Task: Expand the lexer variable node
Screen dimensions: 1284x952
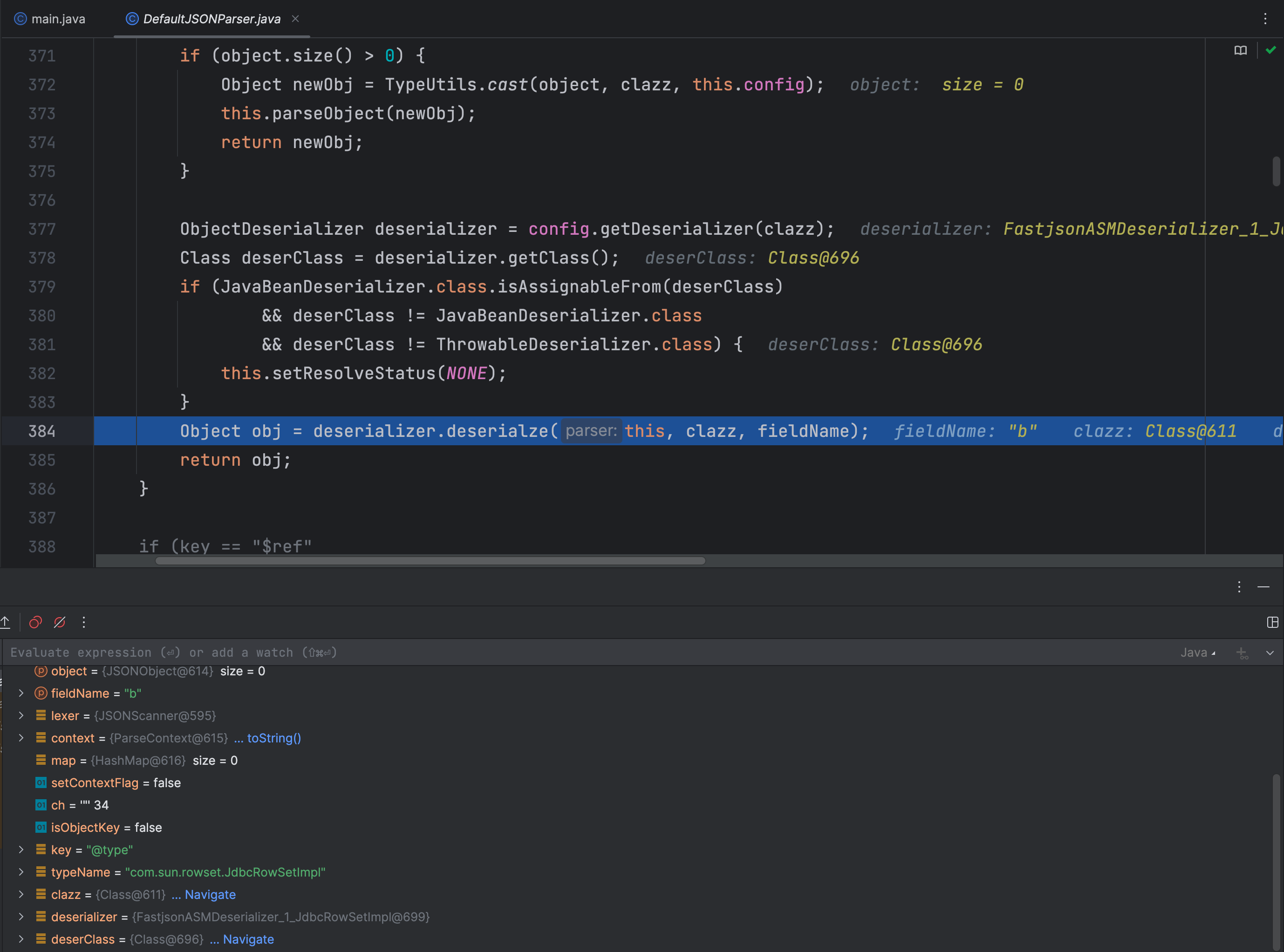Action: click(21, 715)
